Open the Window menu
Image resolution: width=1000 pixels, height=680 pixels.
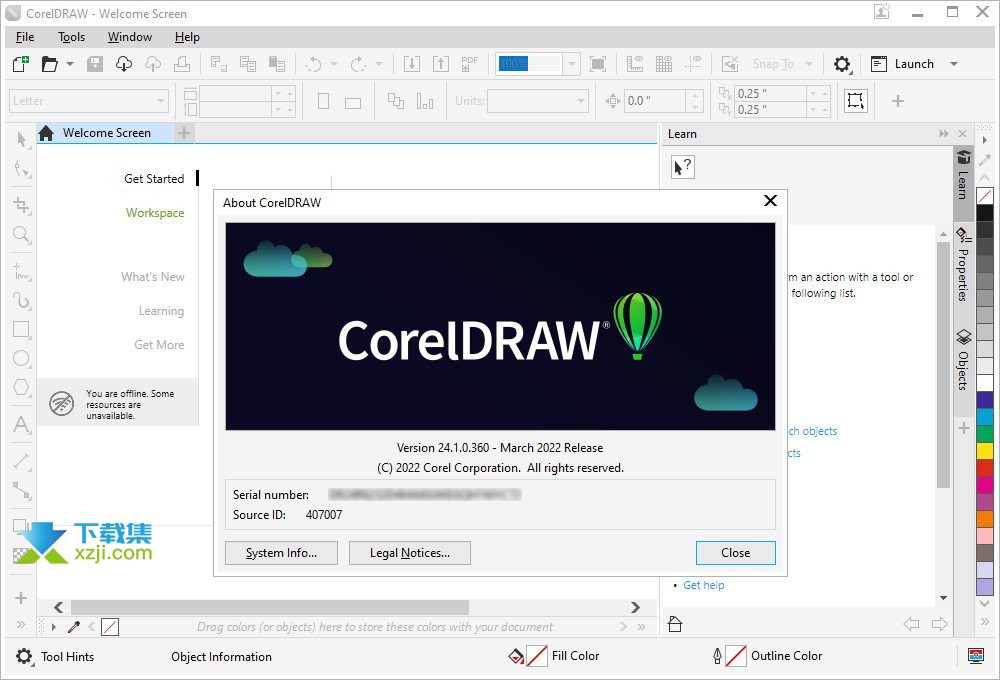pyautogui.click(x=130, y=37)
